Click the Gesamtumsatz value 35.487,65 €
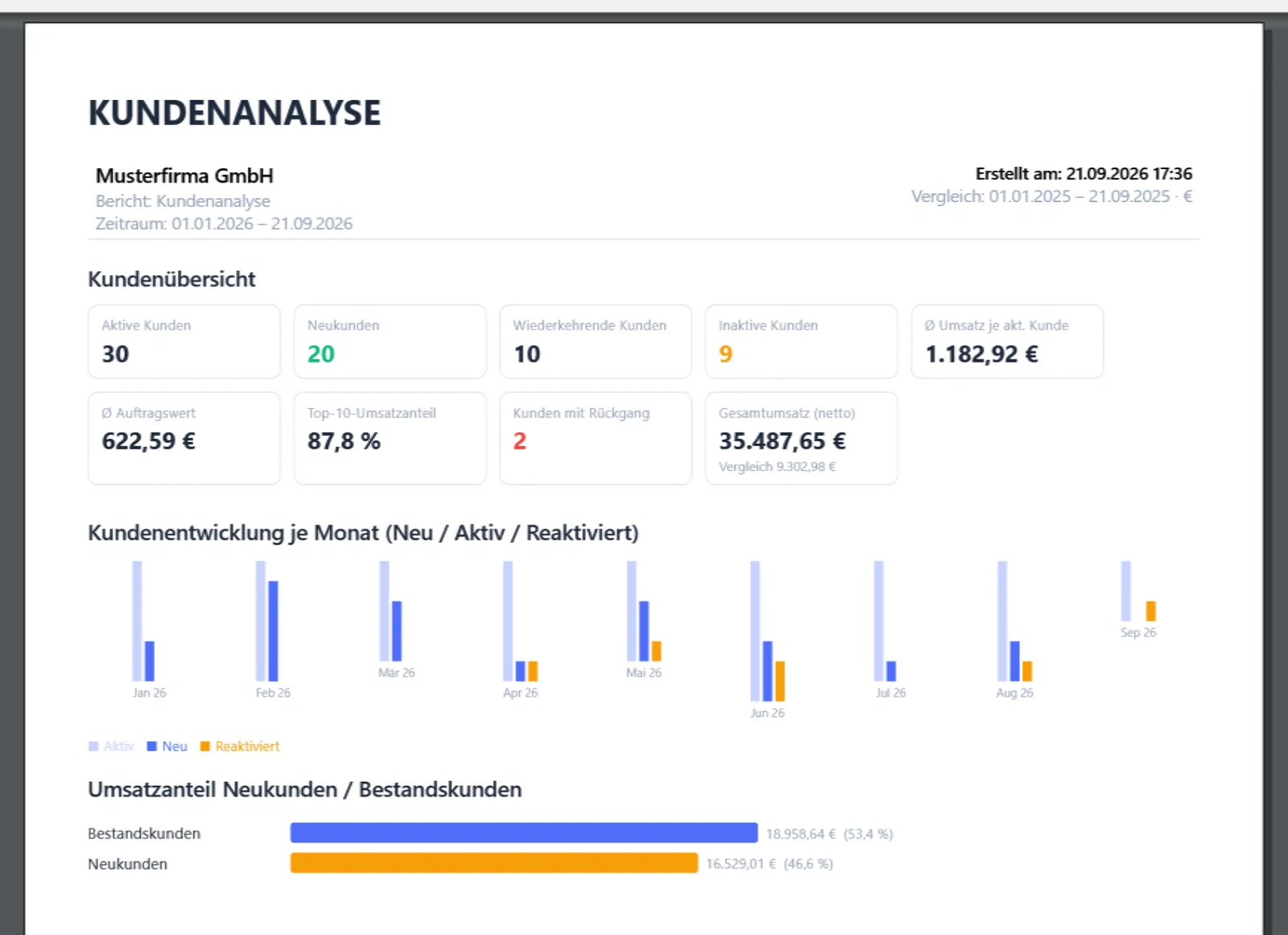Screen dimensions: 1288x935 pyautogui.click(x=782, y=441)
